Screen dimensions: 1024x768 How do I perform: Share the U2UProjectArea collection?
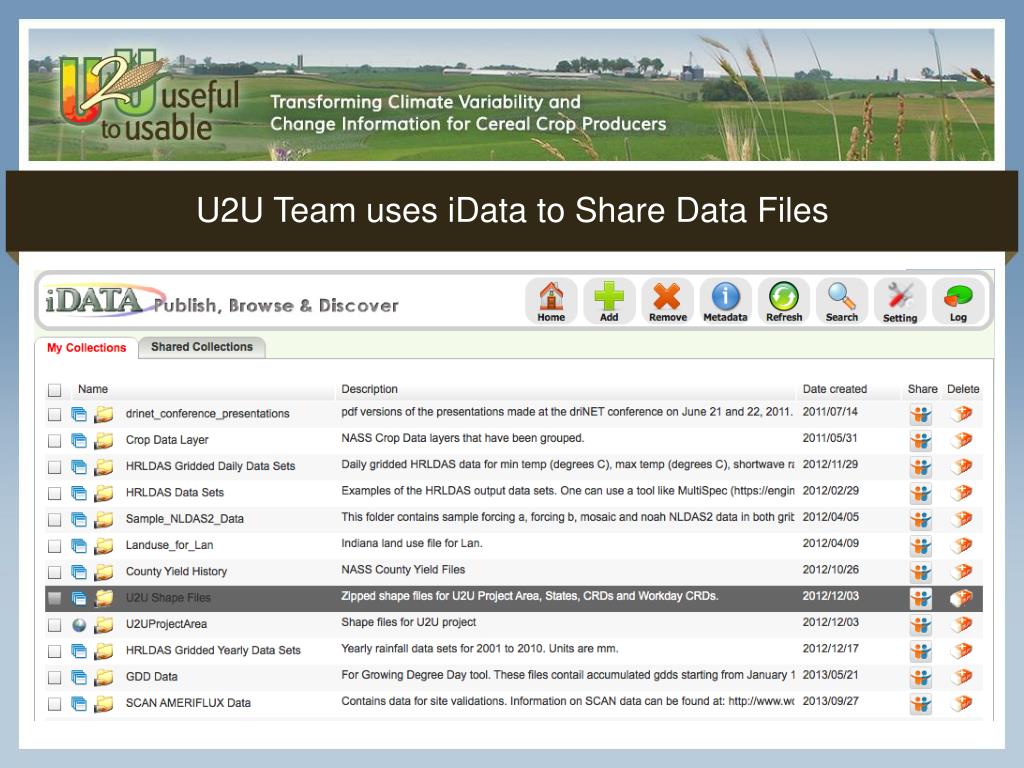click(x=921, y=624)
